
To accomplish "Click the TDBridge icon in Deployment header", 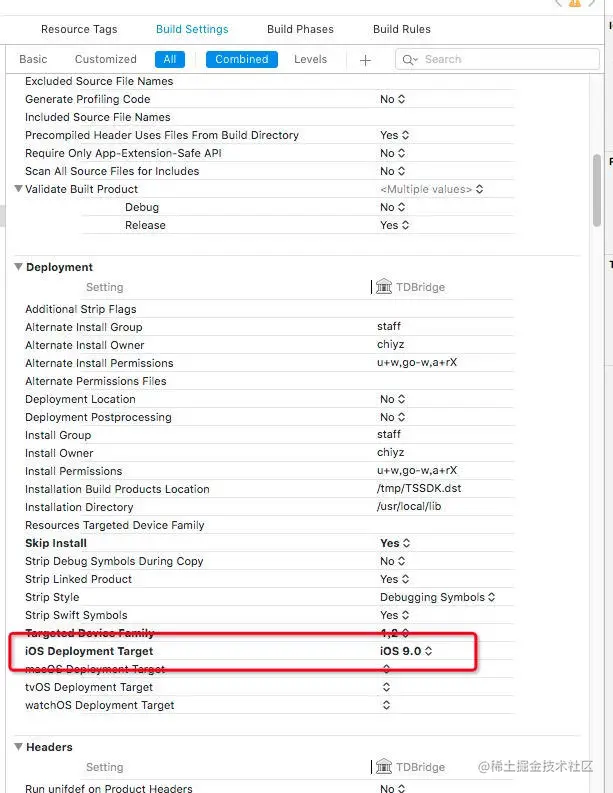I will 384,286.
